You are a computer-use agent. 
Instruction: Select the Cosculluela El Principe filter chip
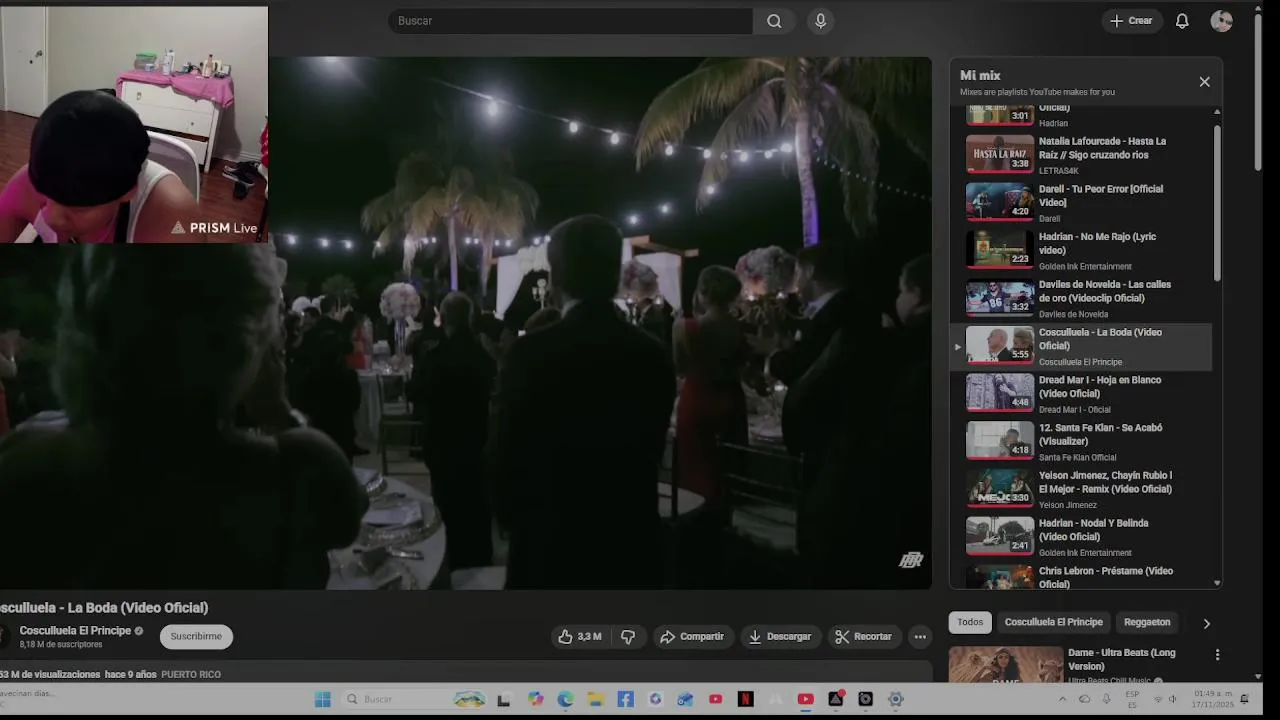(x=1053, y=622)
